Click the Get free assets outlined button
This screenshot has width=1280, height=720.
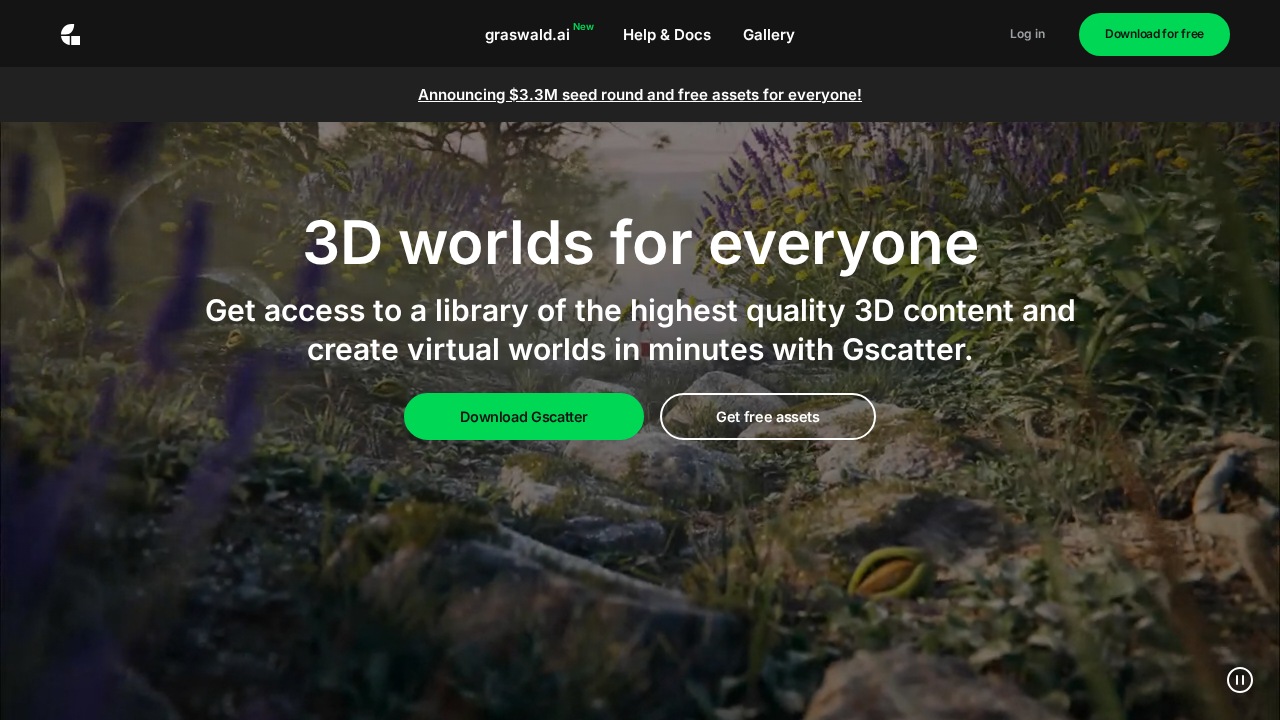768,417
